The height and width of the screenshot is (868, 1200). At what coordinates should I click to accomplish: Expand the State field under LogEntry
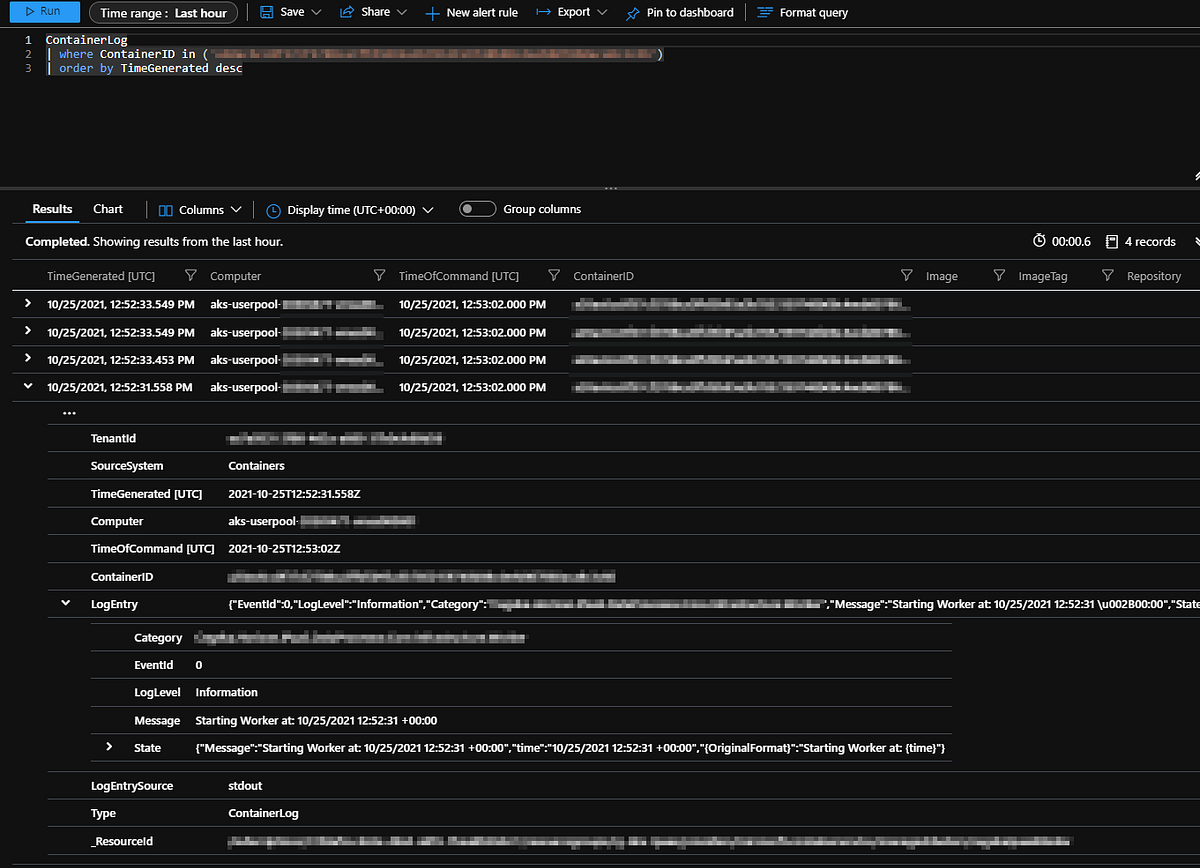pos(109,747)
